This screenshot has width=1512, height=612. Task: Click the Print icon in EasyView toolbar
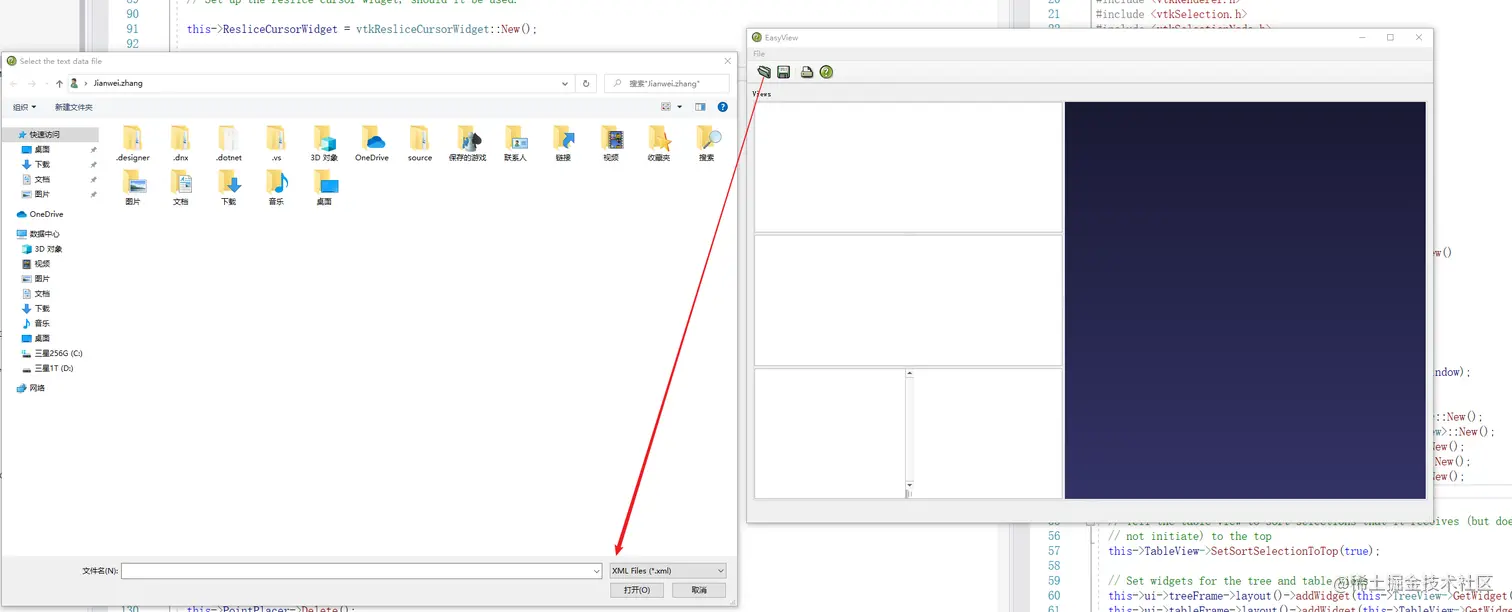point(807,72)
